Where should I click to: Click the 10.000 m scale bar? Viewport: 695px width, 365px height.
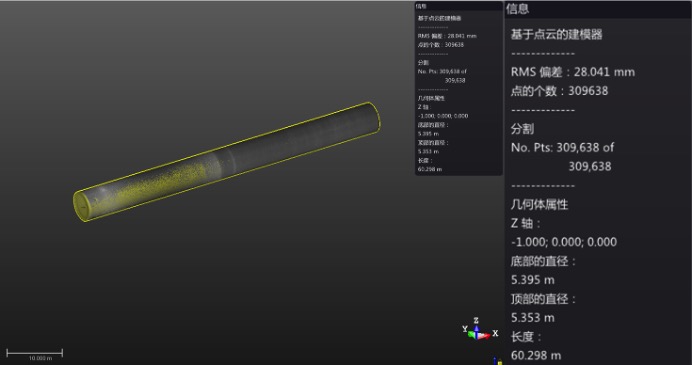click(x=35, y=353)
